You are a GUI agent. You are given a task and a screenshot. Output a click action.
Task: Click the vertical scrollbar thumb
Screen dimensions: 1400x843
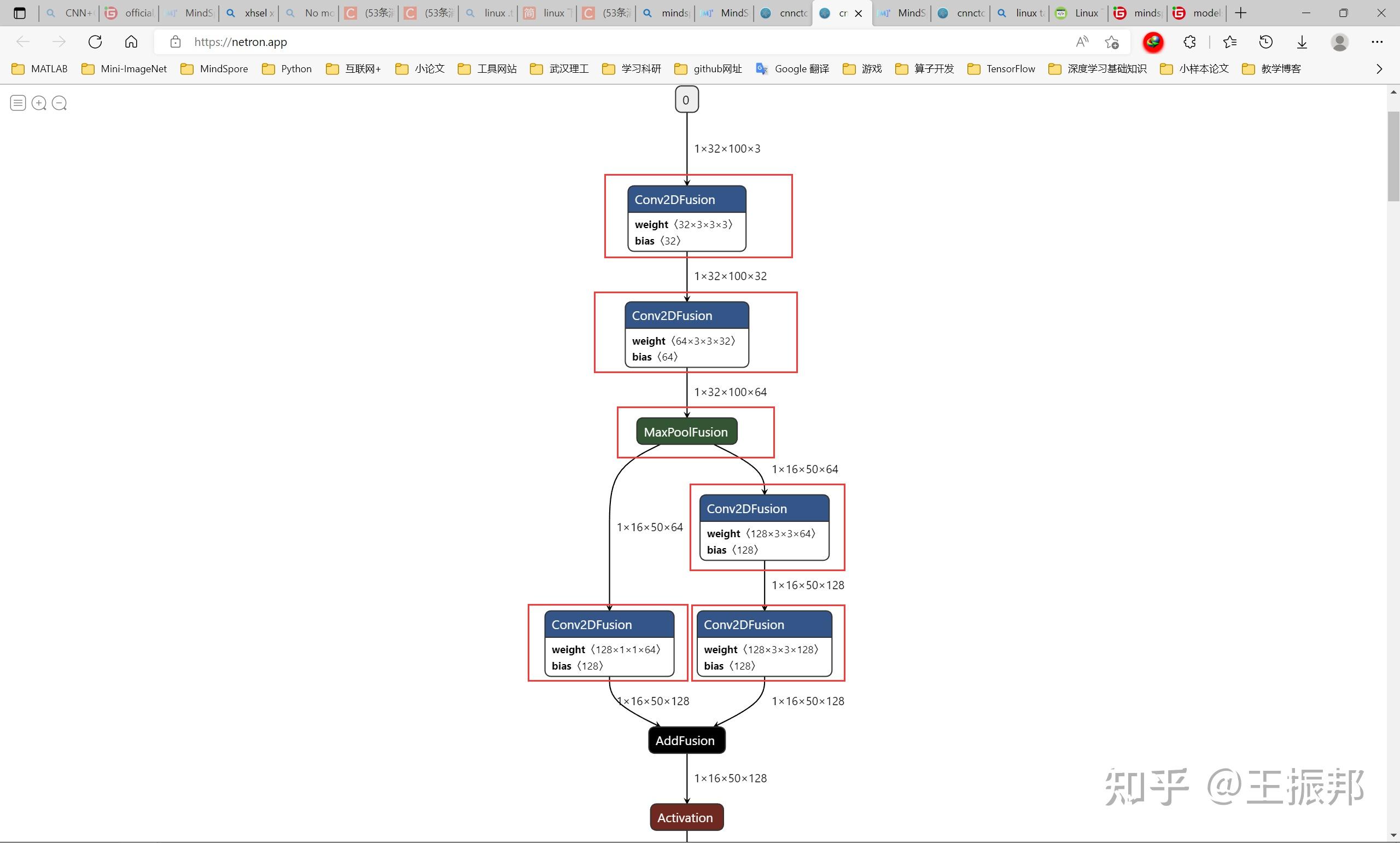pyautogui.click(x=1393, y=156)
